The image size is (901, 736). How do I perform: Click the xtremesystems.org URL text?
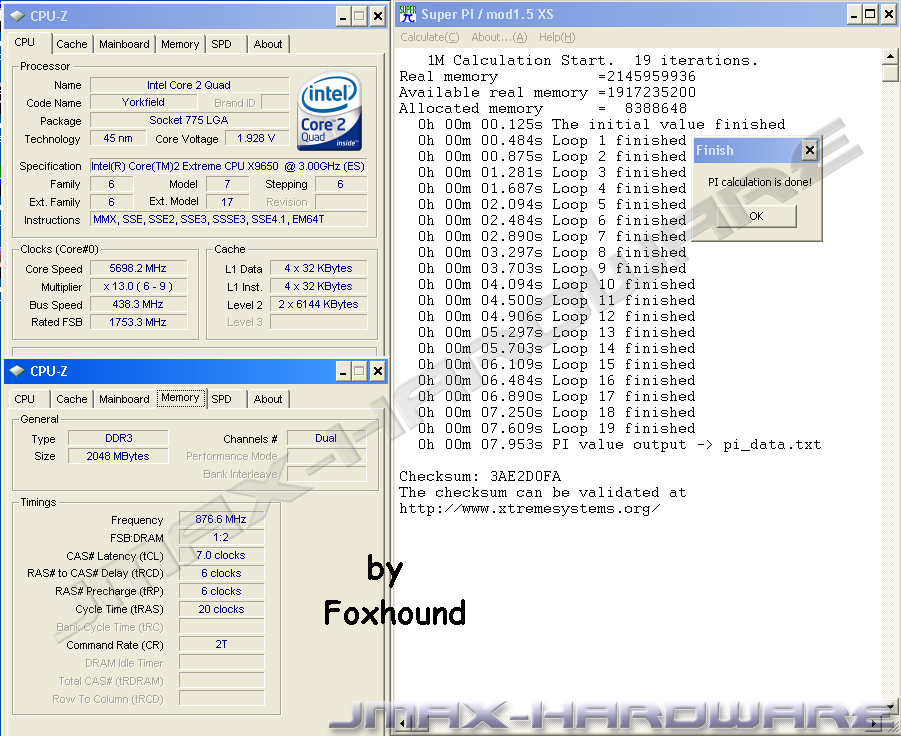coord(529,508)
